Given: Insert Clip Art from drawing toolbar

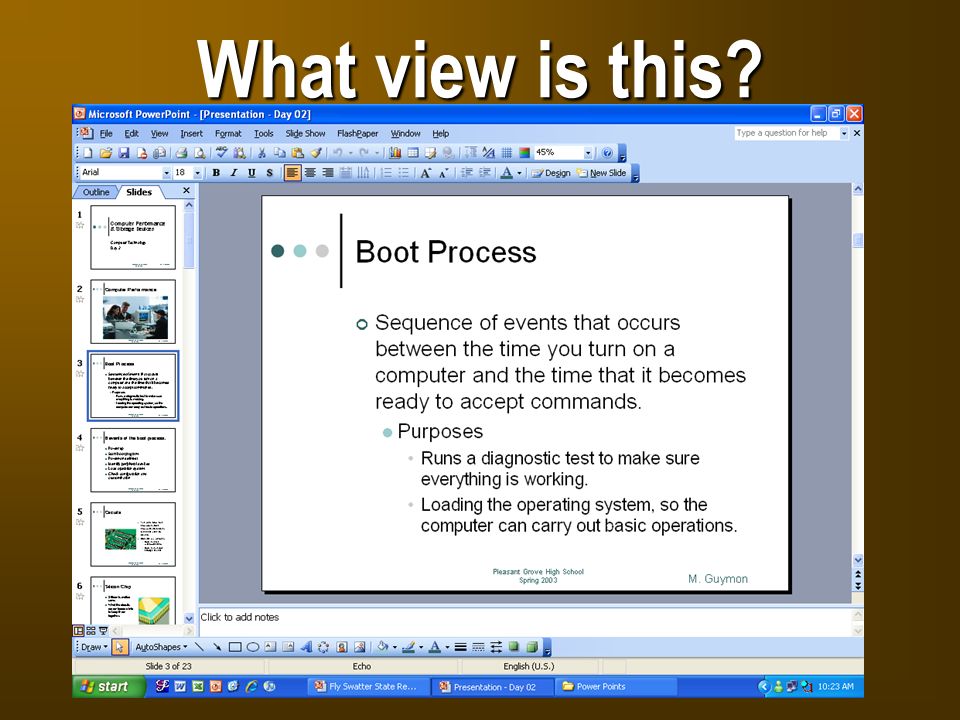Looking at the screenshot, I should pos(342,647).
